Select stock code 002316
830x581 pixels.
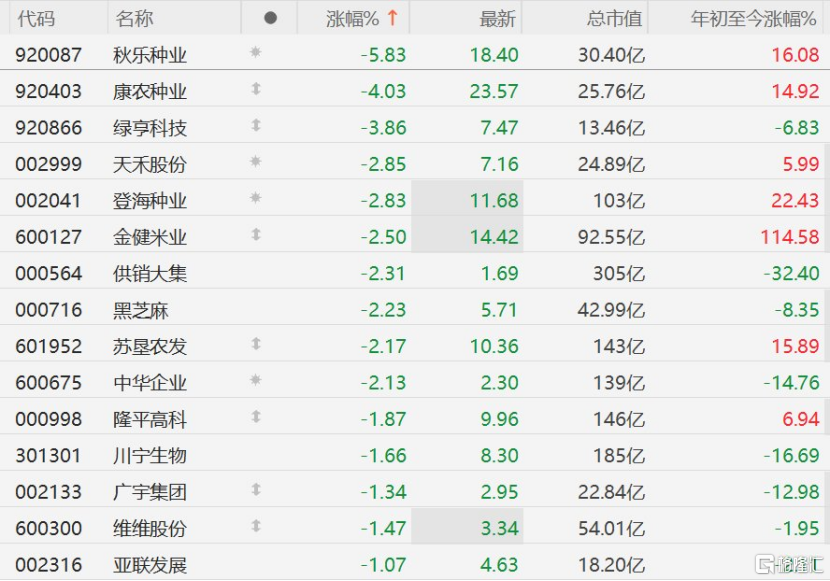tap(49, 566)
